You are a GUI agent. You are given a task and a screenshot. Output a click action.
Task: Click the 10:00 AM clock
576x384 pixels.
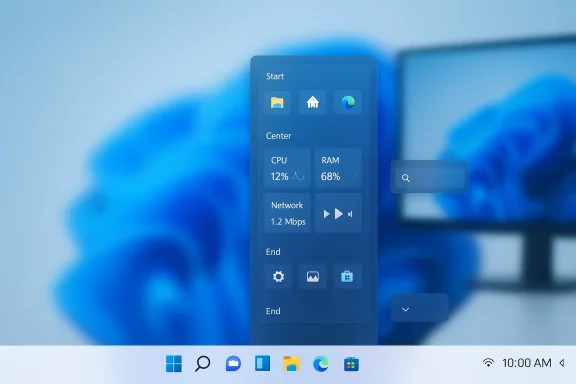pos(527,363)
